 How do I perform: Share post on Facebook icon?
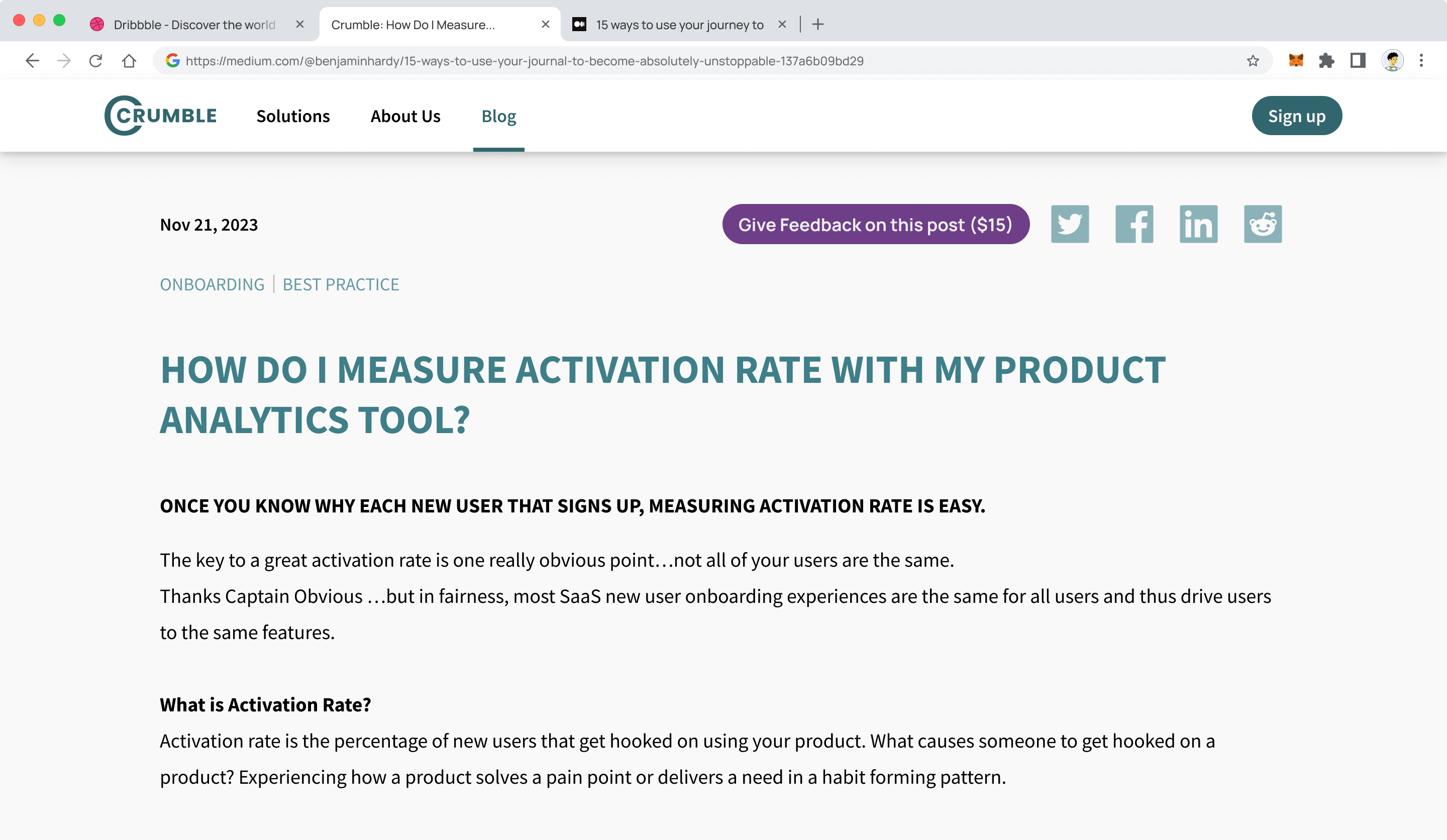pyautogui.click(x=1134, y=224)
